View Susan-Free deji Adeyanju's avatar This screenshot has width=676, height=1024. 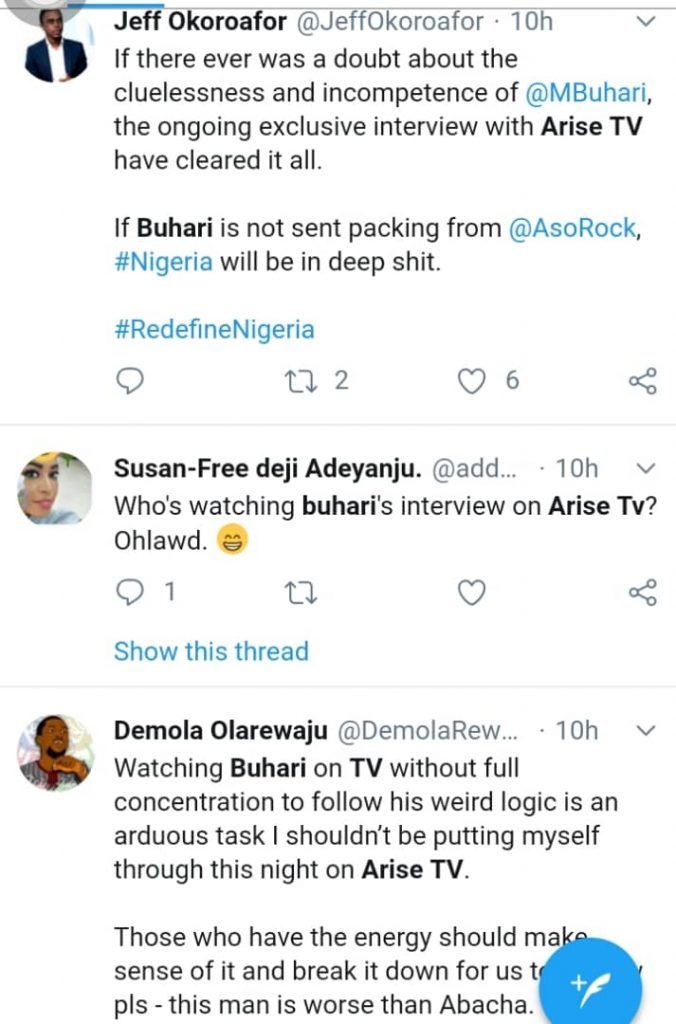coord(56,489)
